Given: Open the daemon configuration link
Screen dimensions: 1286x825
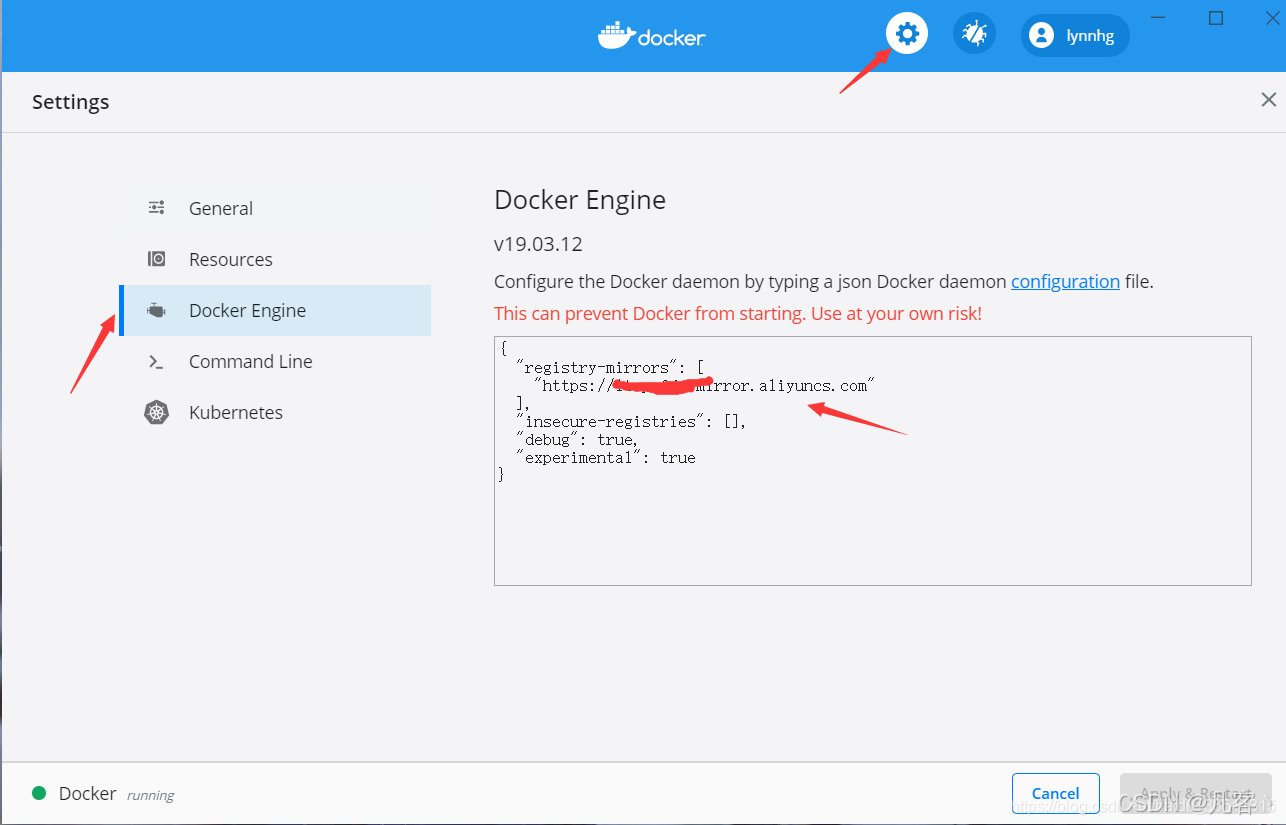Looking at the screenshot, I should (x=1065, y=282).
